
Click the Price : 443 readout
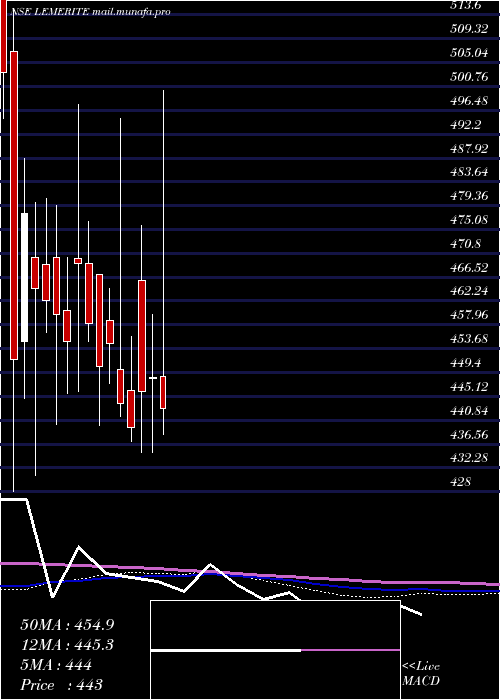pyautogui.click(x=62, y=685)
